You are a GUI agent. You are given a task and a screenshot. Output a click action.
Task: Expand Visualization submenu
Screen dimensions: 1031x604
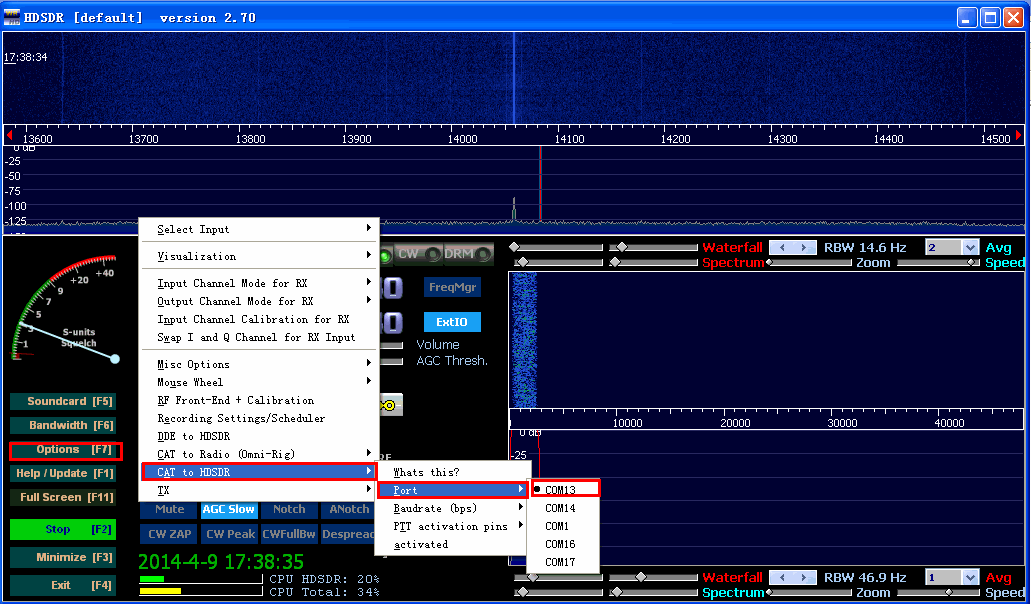(259, 256)
